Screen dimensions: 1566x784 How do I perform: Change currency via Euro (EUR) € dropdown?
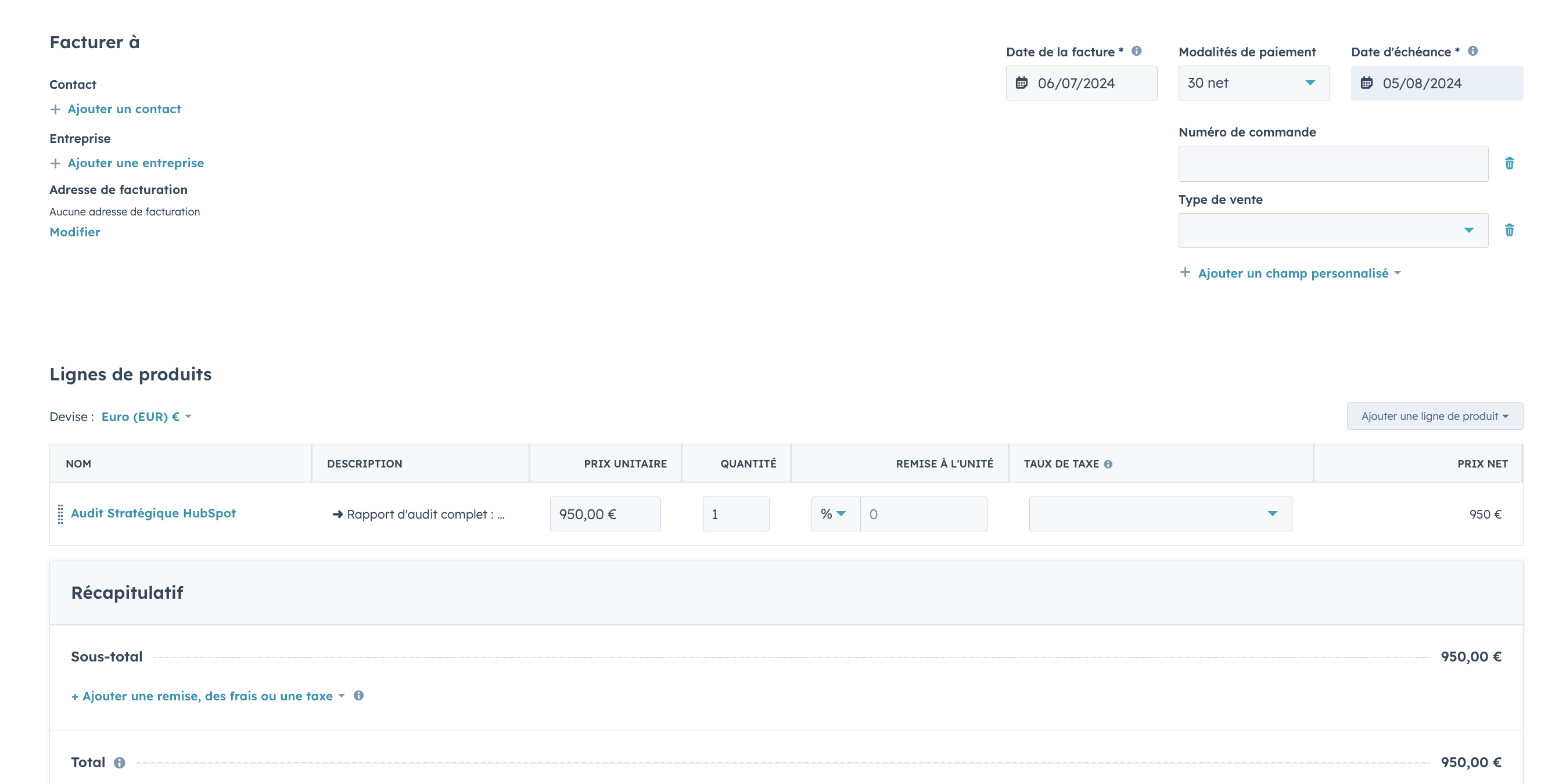(x=146, y=417)
